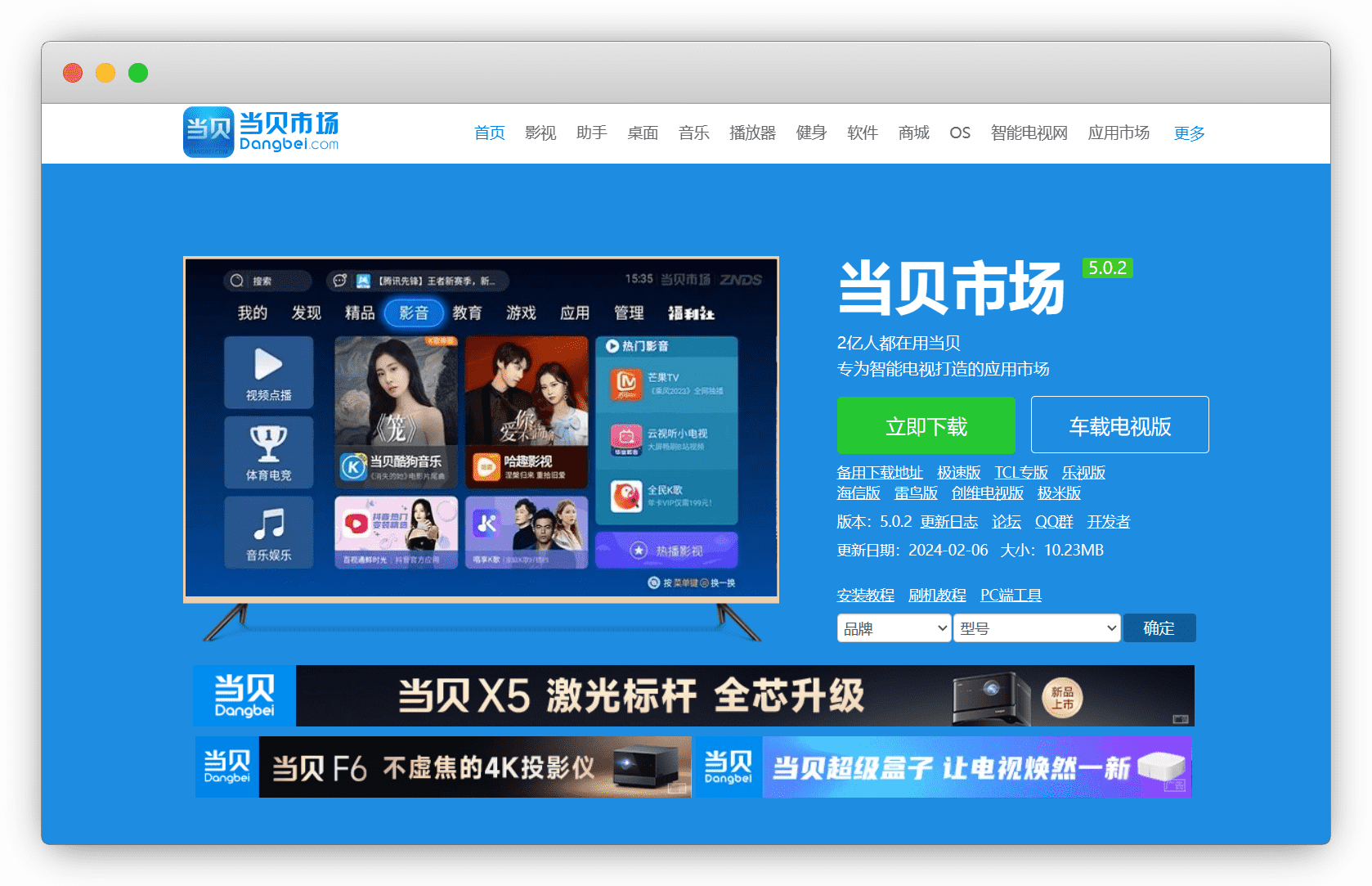Open the 备用下载地址 link
The image size is (1372, 886).
(x=879, y=473)
